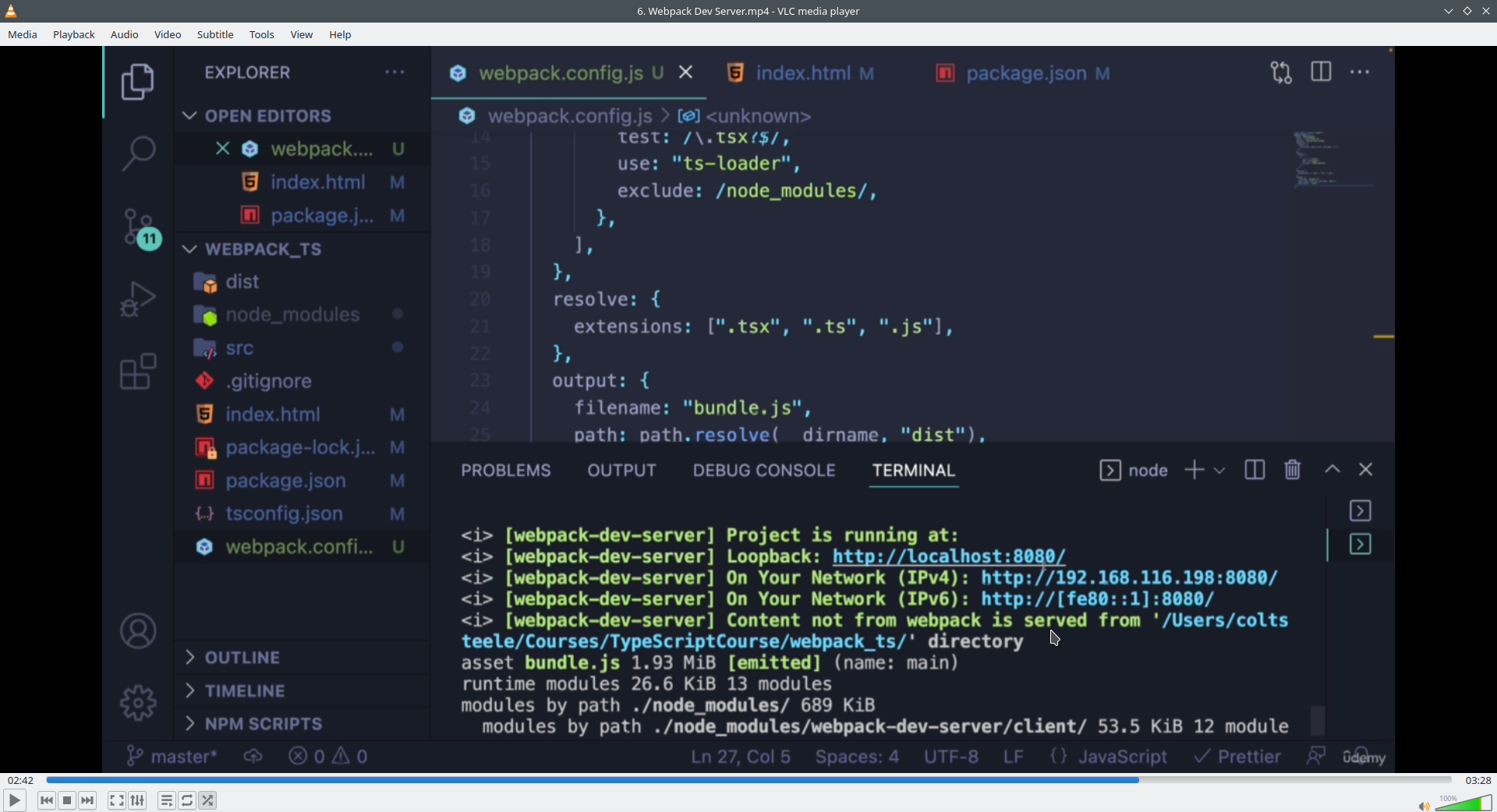Collapse the WEBPACK_TS folder section
Viewport: 1497px width, 812px height.
click(x=189, y=249)
